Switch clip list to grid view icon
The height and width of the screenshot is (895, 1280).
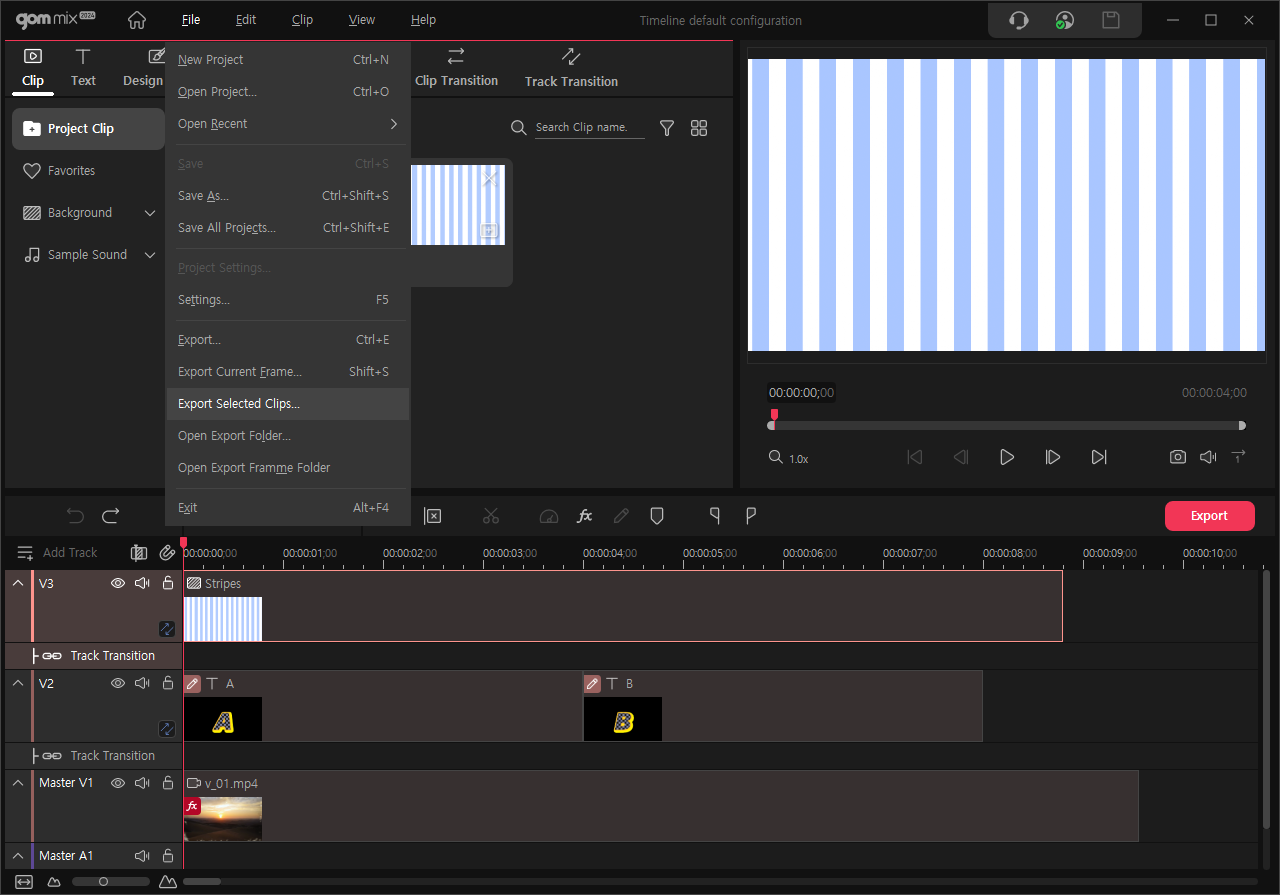click(699, 128)
